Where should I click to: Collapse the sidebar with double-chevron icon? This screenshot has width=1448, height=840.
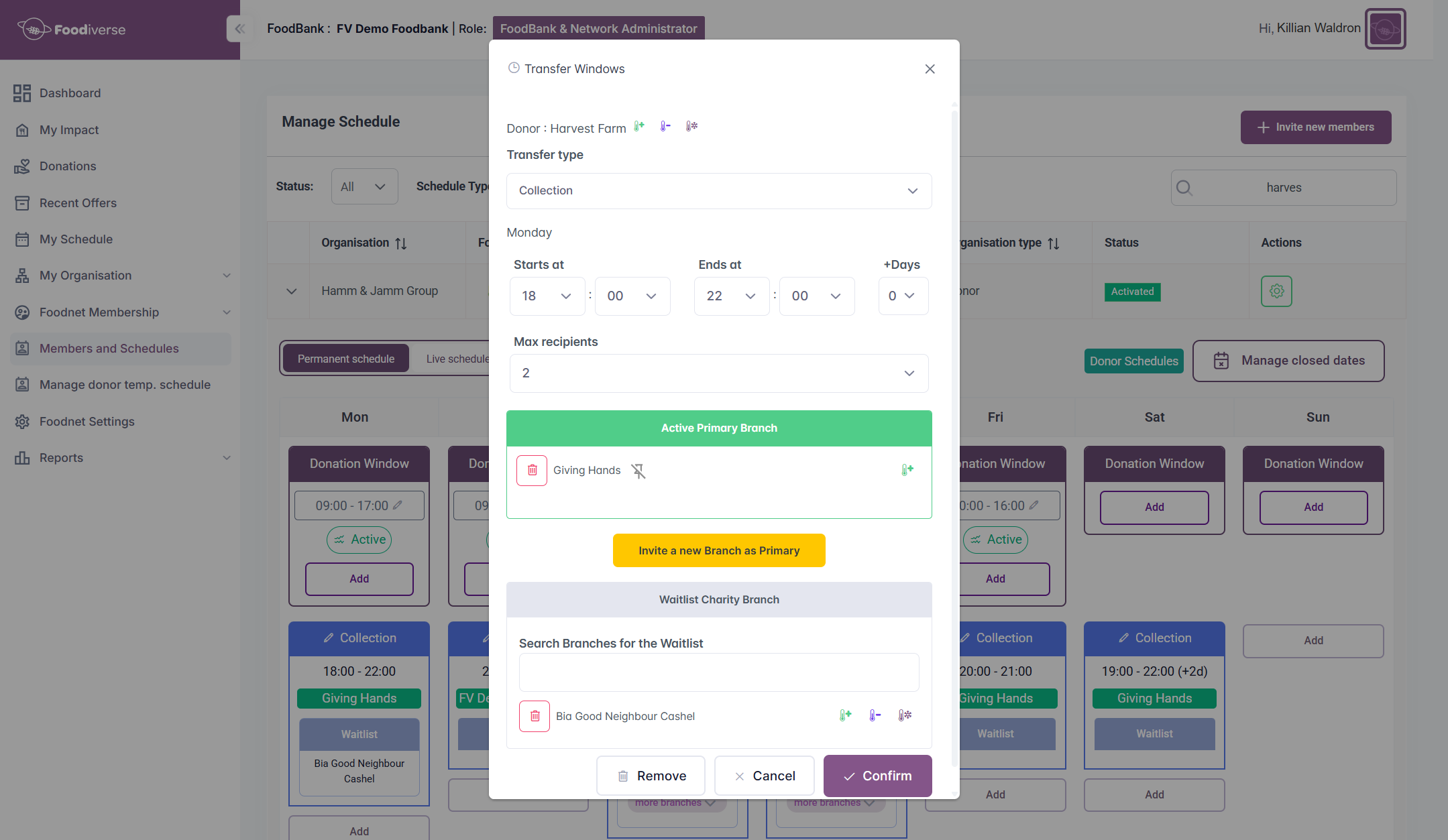pyautogui.click(x=239, y=29)
